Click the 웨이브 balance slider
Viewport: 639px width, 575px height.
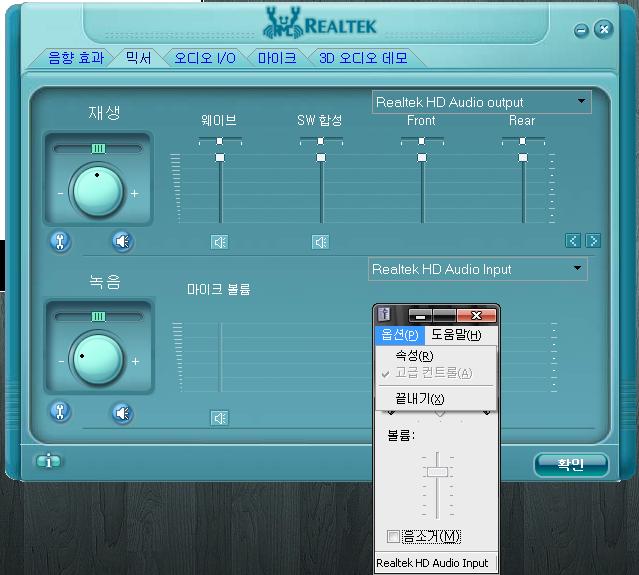tap(220, 141)
